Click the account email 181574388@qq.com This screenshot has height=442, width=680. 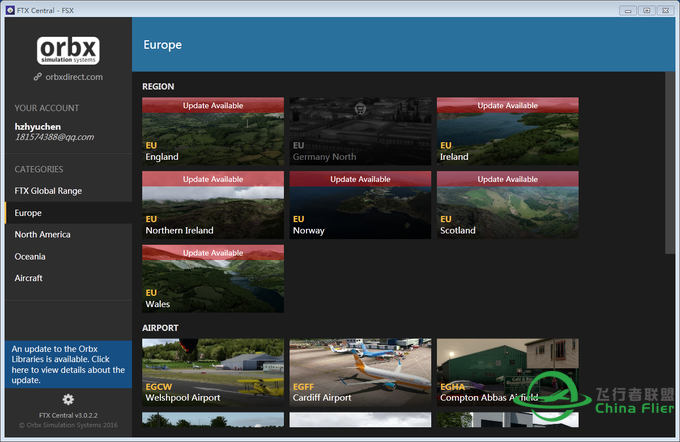tap(55, 137)
